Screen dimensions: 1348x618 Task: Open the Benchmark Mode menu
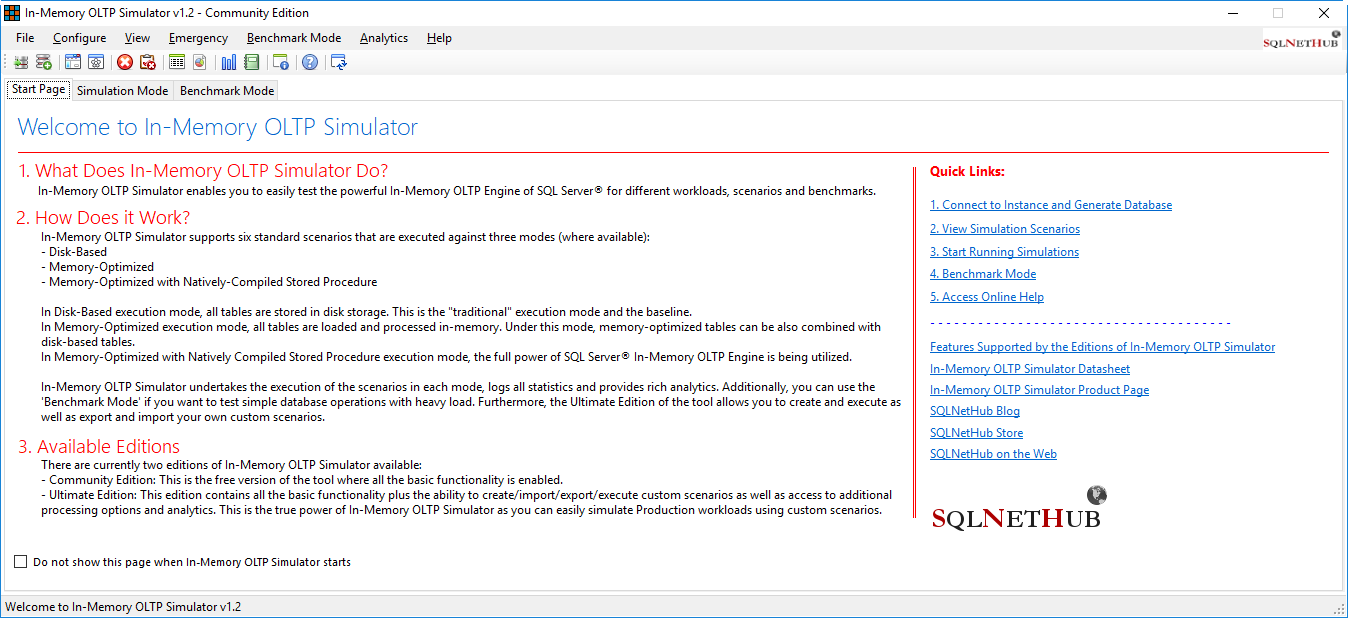(294, 38)
